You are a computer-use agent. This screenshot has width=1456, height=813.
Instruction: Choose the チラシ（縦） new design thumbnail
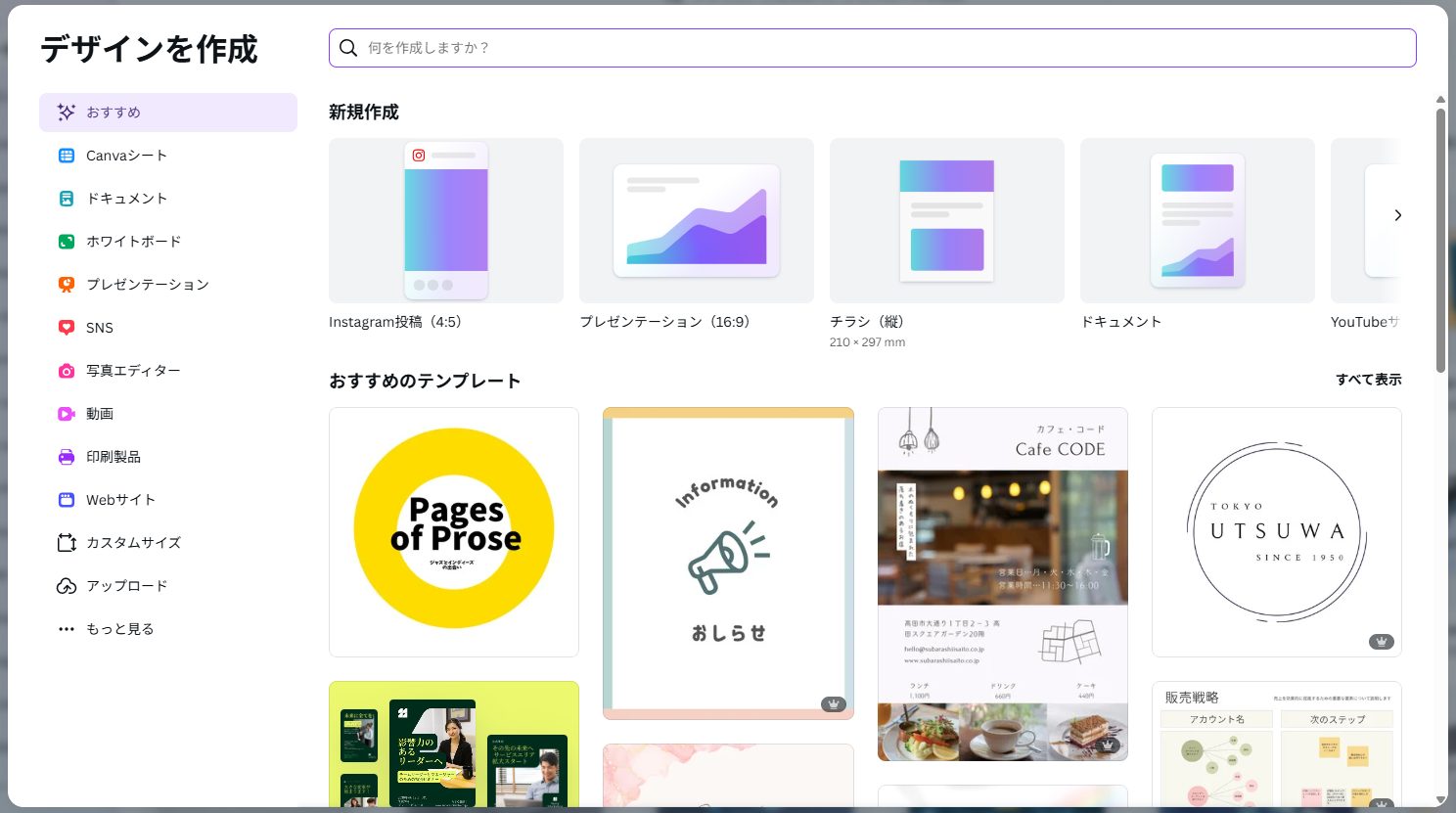(x=946, y=221)
